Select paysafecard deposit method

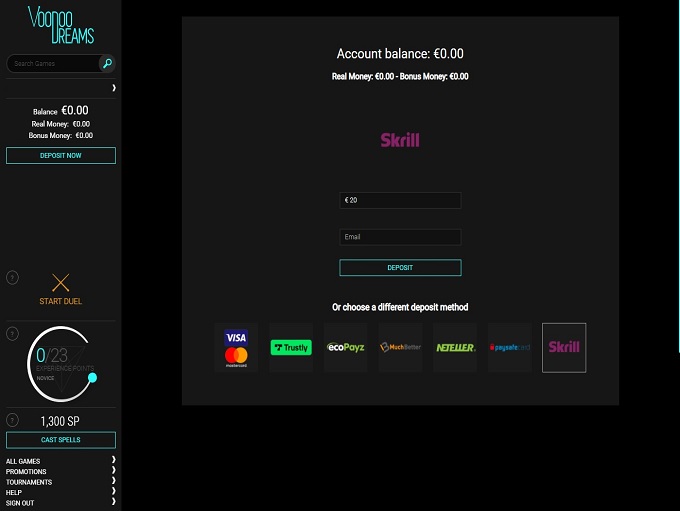coord(510,347)
